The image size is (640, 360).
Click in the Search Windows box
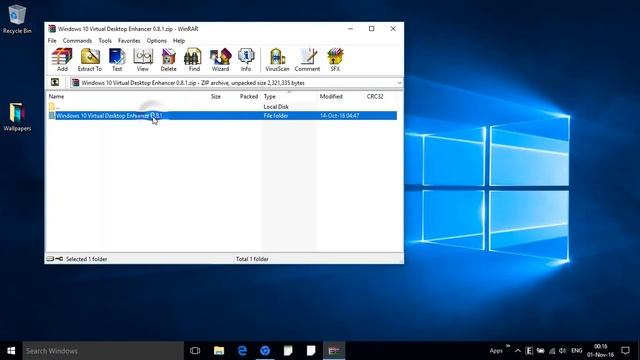(103, 351)
